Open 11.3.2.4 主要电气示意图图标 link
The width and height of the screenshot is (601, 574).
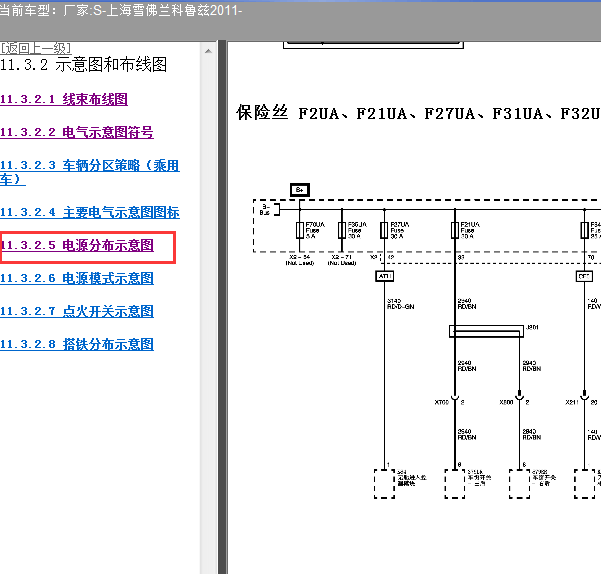tap(90, 212)
